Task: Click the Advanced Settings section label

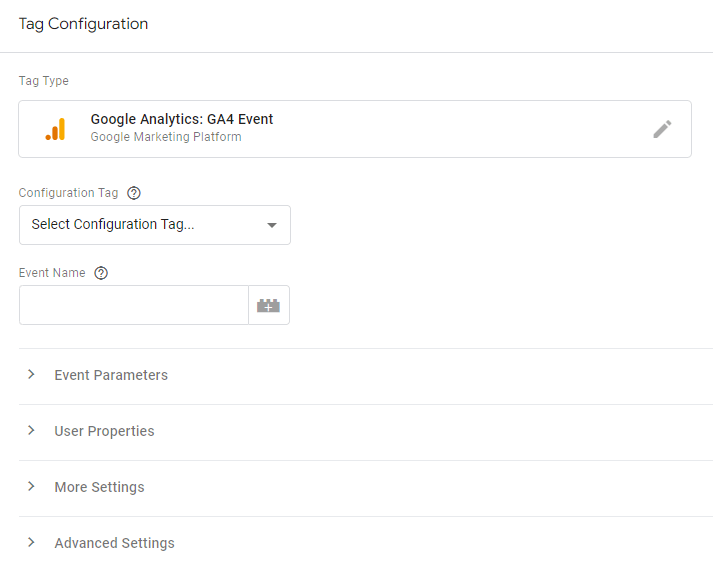Action: (114, 543)
